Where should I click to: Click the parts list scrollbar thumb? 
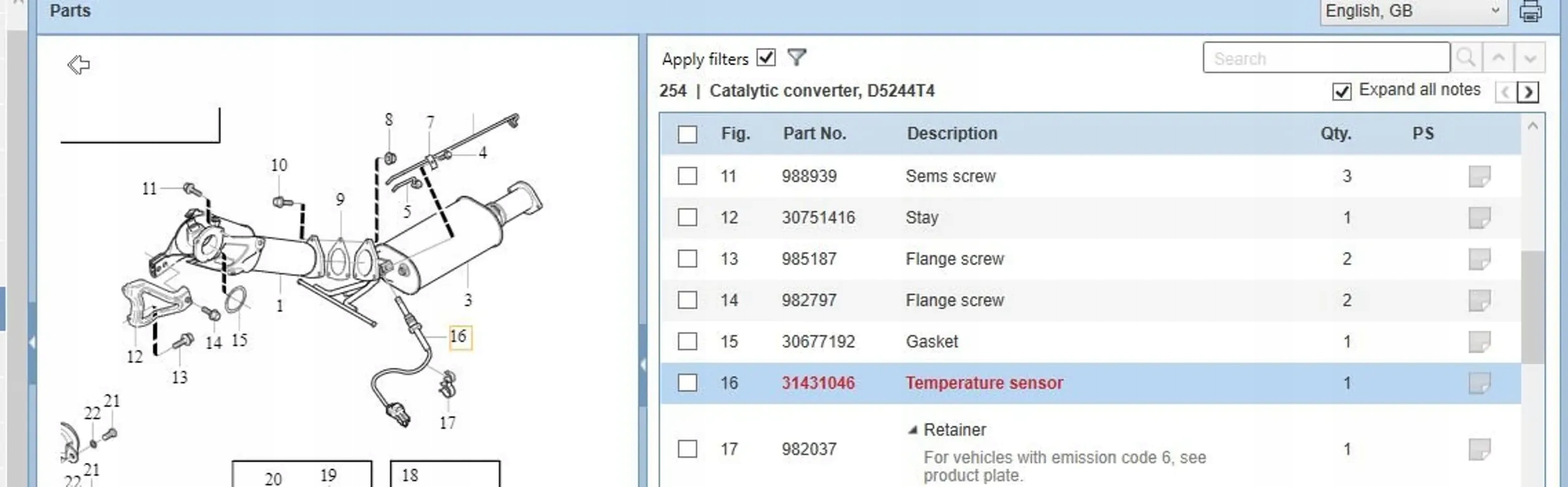pos(1533,307)
